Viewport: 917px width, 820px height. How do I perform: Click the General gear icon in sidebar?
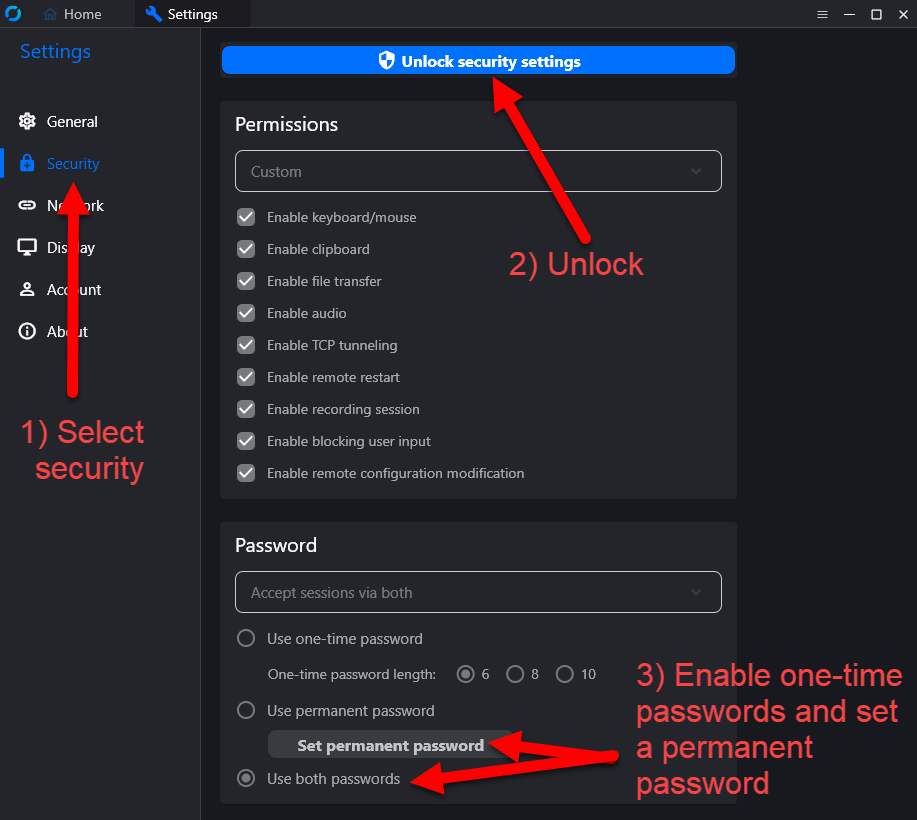[27, 122]
